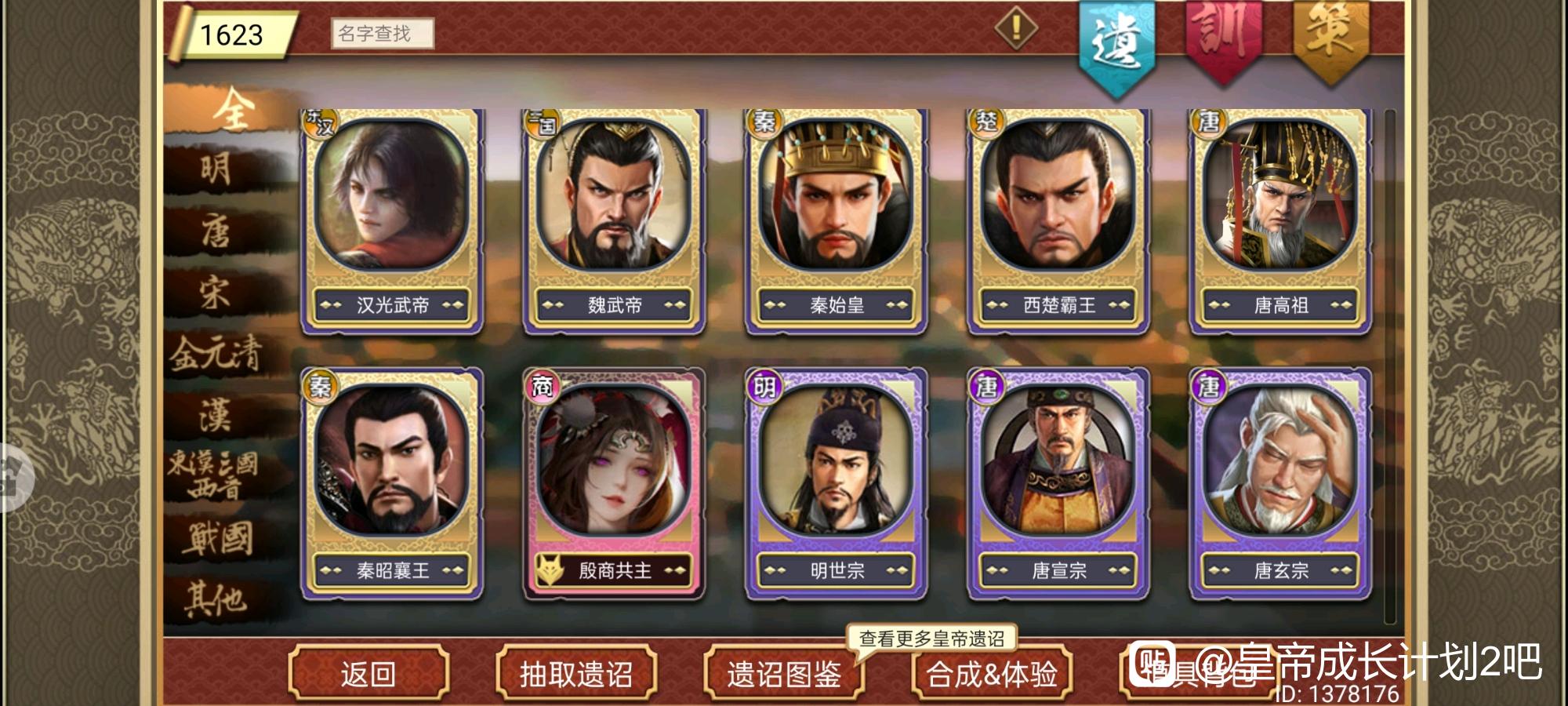Viewport: 1568px width, 706px height.
Task: Click the 抽取遗诏 draw button
Action: click(x=576, y=673)
